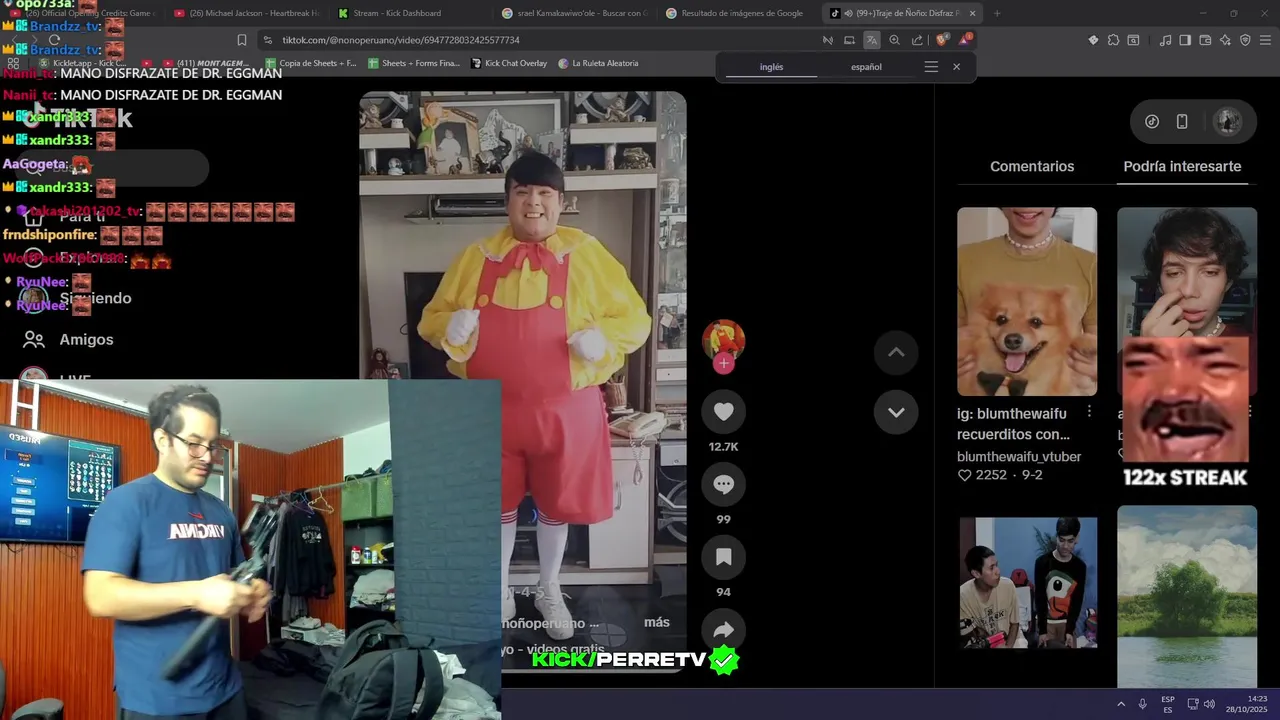Open site settings icon in address bar

(267, 40)
